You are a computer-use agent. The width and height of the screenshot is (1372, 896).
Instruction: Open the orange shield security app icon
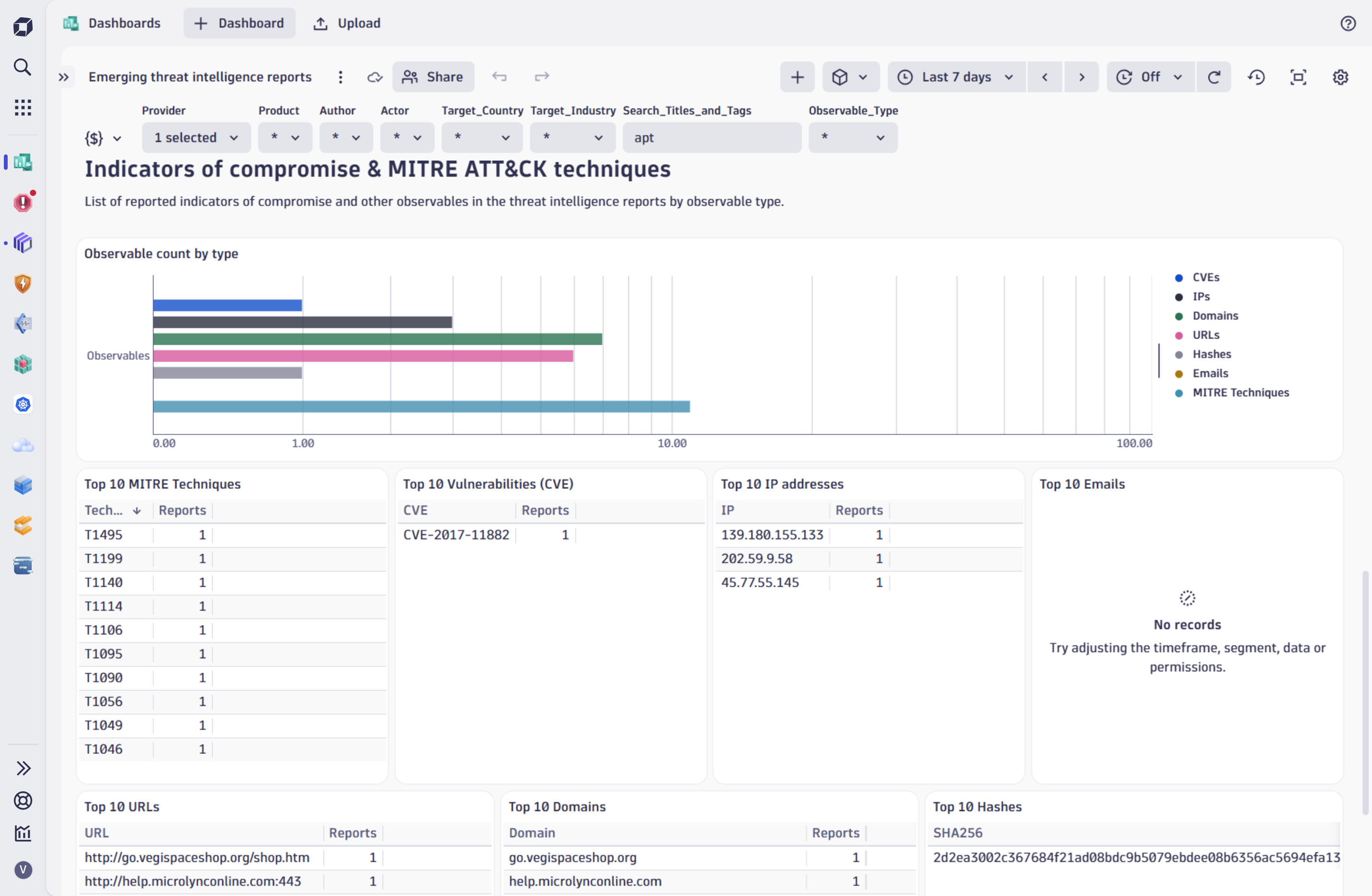coord(23,283)
